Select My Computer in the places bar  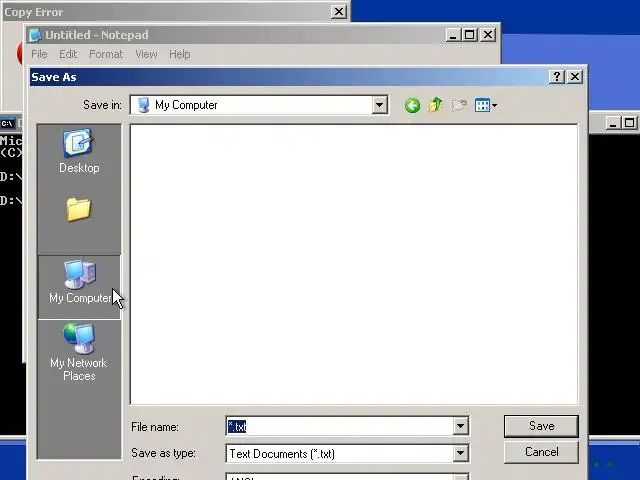[x=79, y=287]
